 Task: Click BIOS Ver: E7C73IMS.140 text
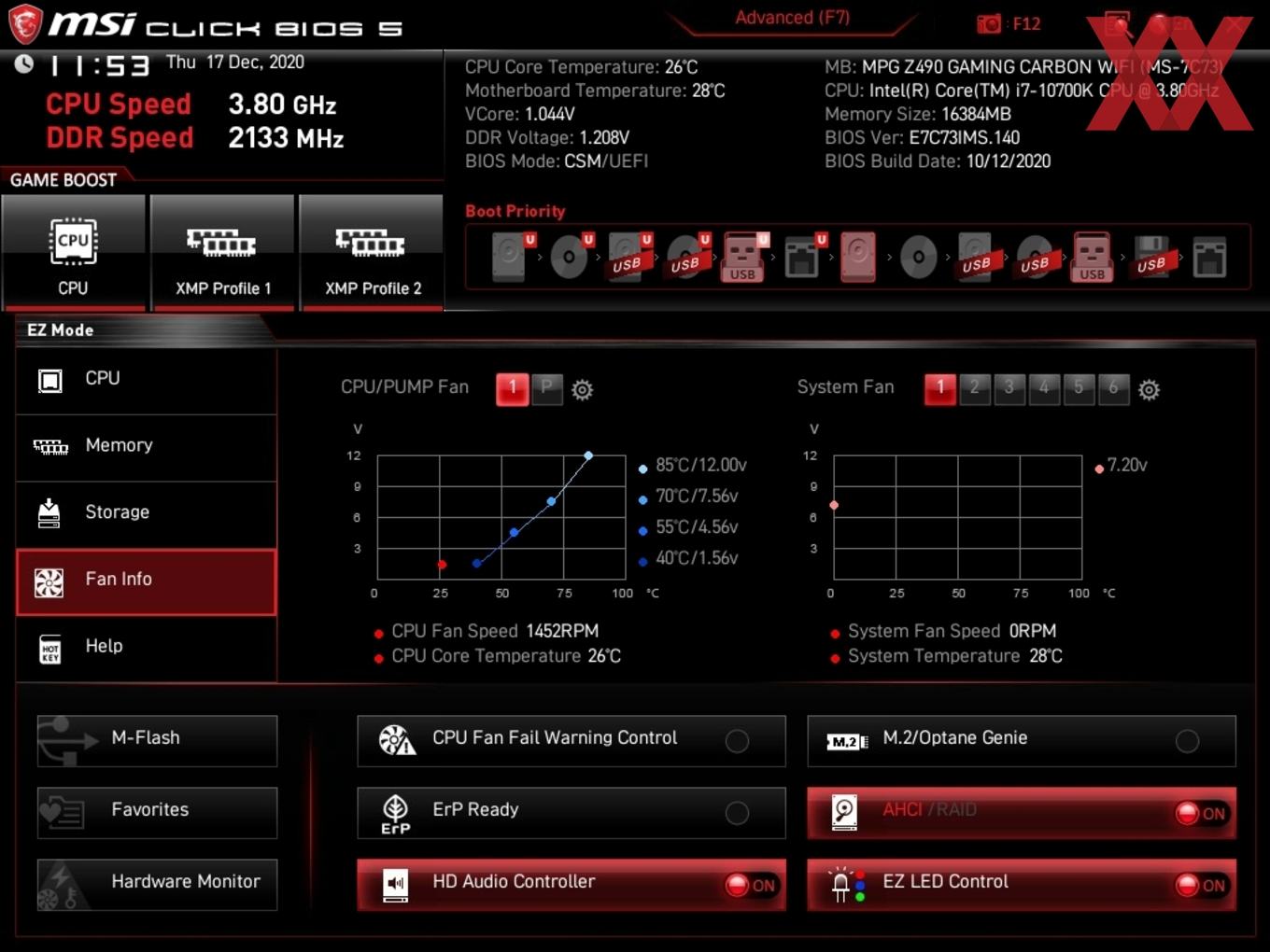[x=922, y=137]
